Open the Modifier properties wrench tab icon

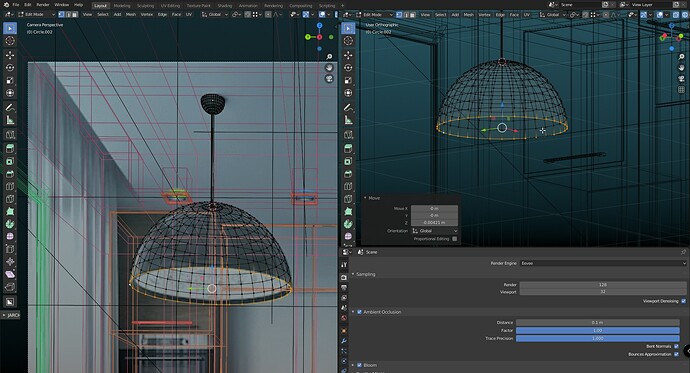click(344, 341)
